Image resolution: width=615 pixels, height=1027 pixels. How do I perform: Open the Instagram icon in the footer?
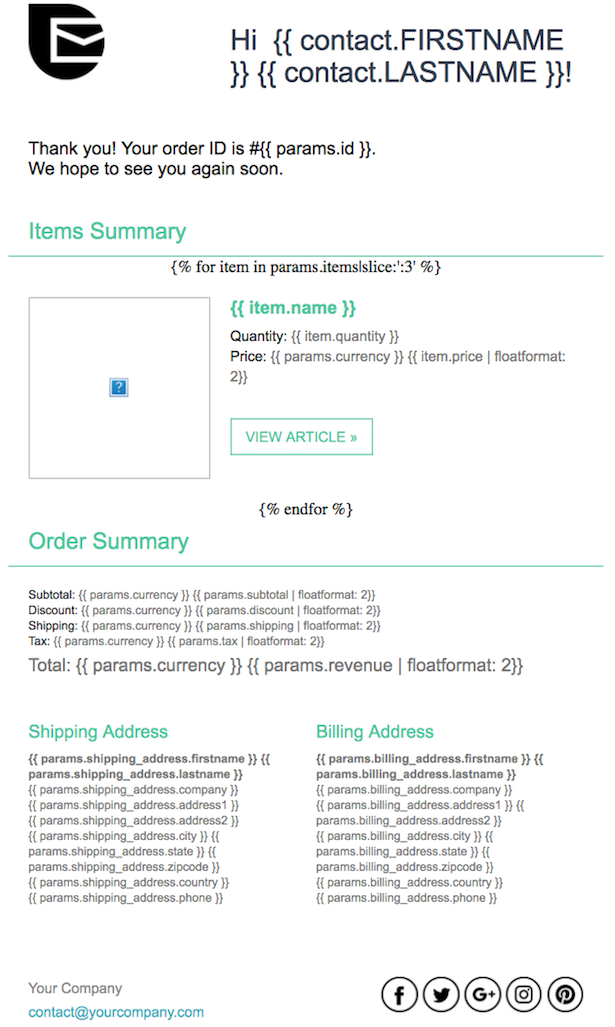click(523, 994)
